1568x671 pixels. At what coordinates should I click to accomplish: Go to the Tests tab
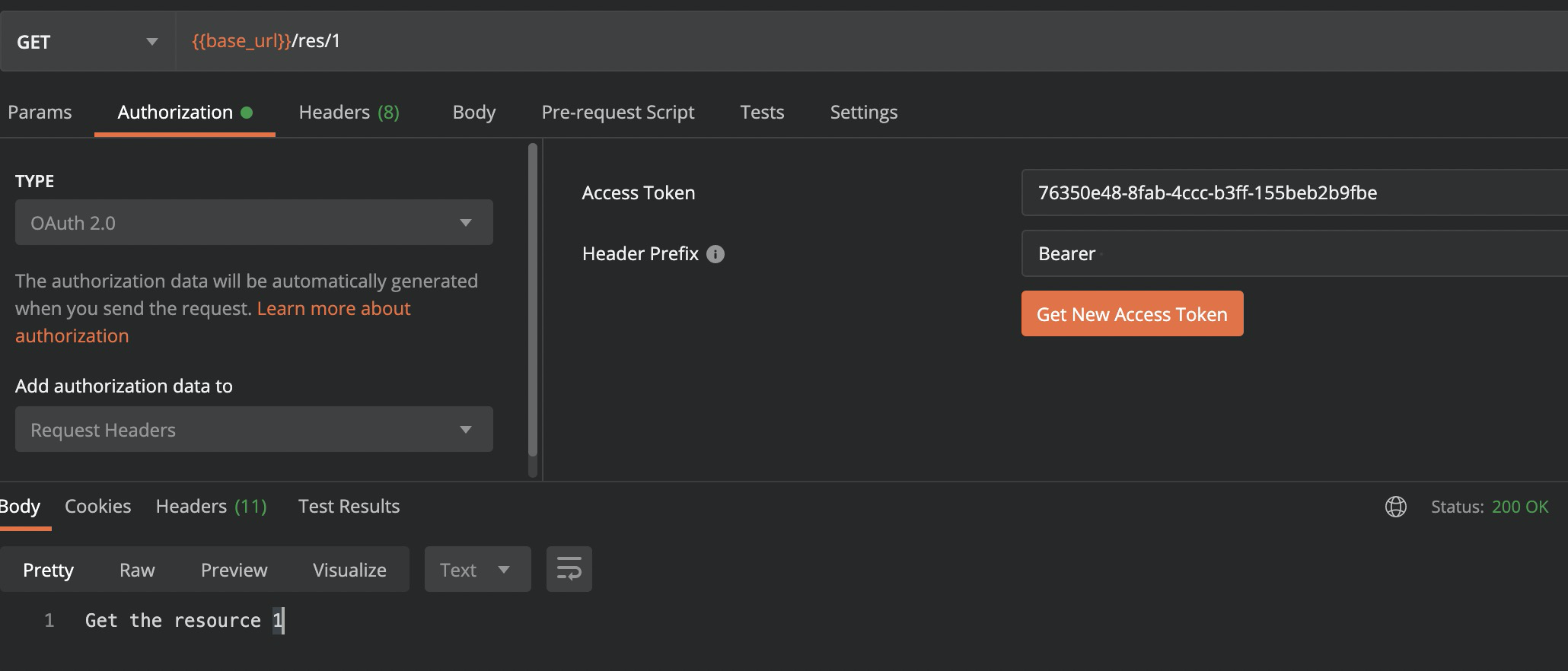761,113
